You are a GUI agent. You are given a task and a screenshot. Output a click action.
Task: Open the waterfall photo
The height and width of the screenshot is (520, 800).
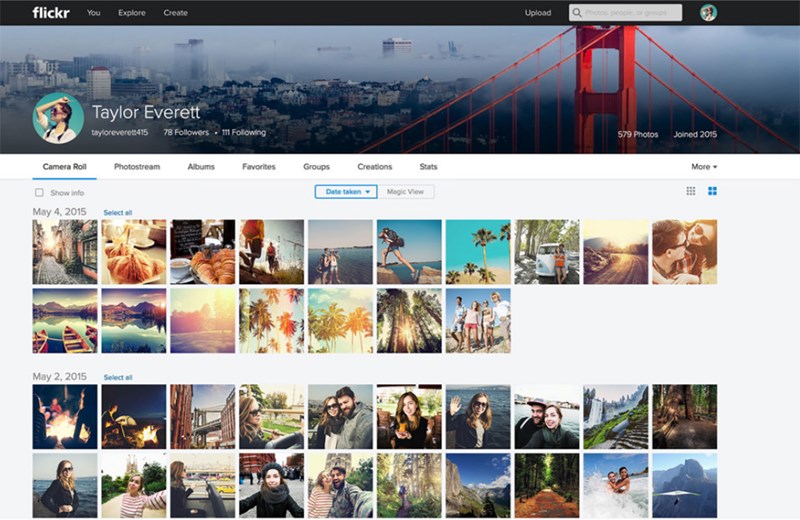616,417
